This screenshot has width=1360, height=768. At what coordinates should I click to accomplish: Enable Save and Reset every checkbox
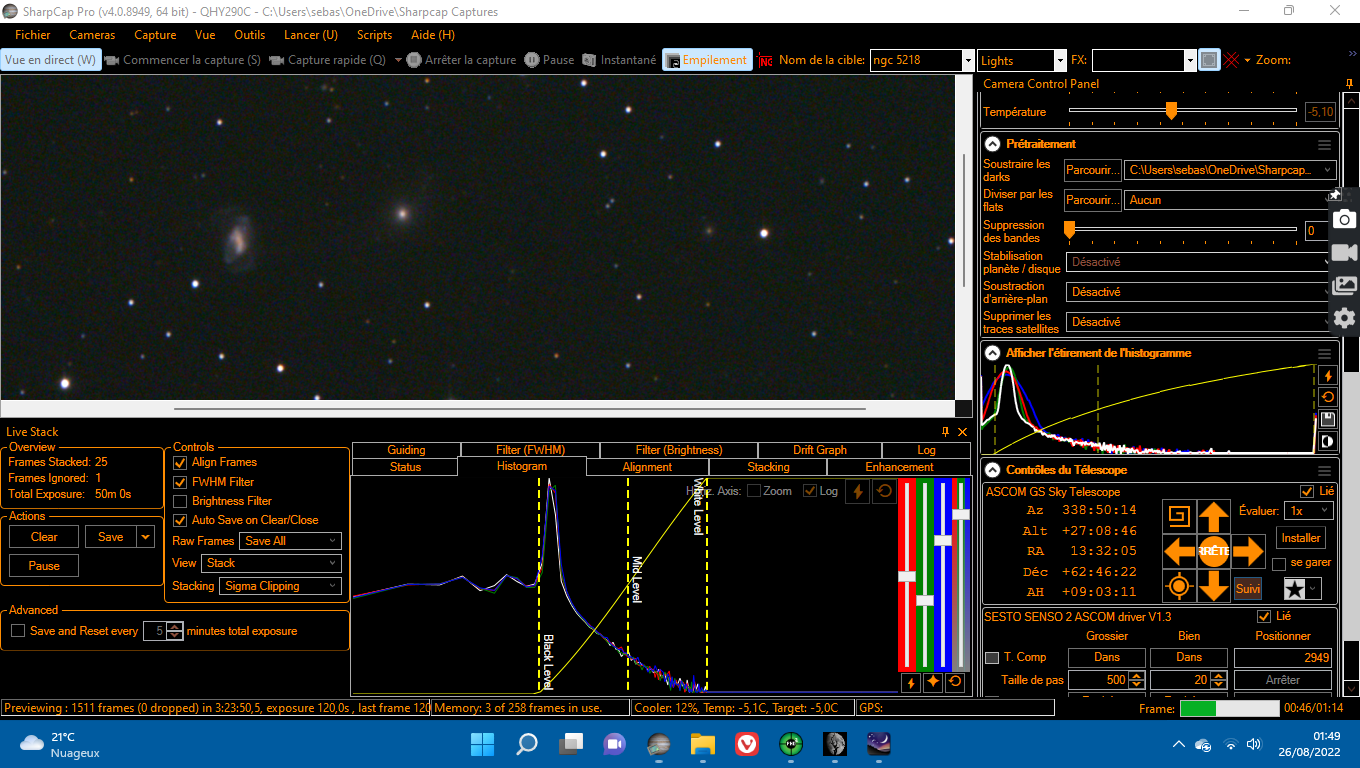[x=17, y=631]
